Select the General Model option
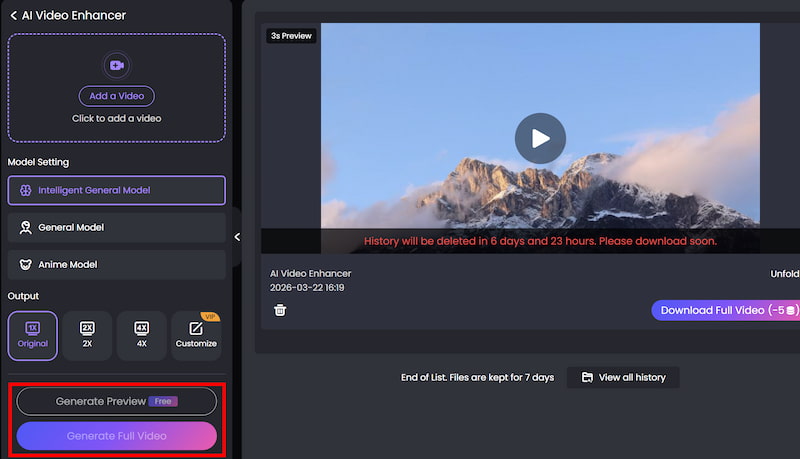The height and width of the screenshot is (459, 800). point(116,227)
